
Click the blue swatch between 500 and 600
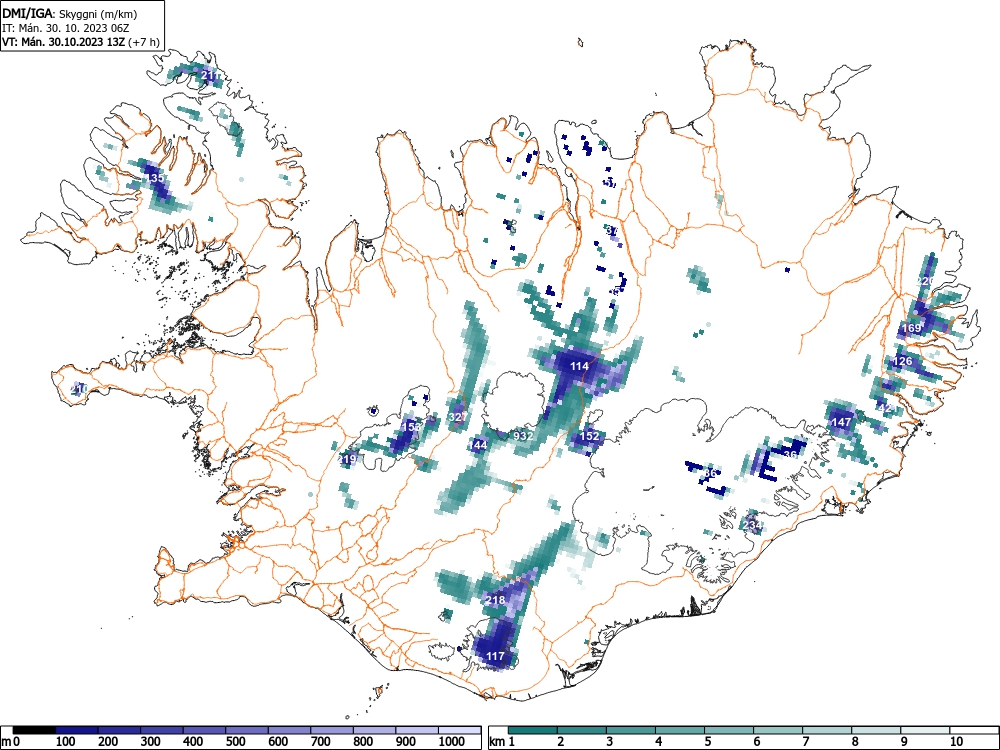247,730
